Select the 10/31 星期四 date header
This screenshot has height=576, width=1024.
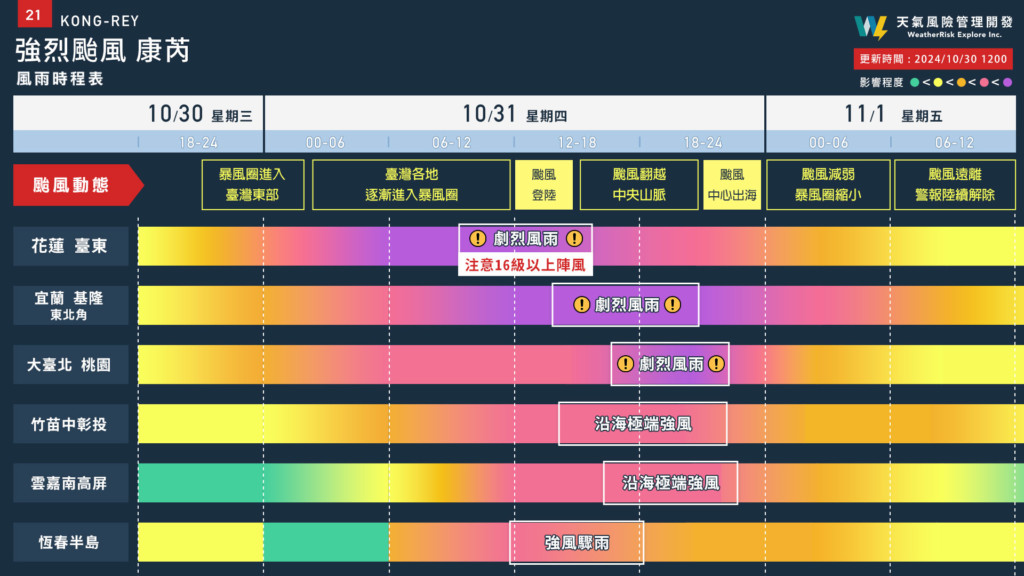coord(514,114)
